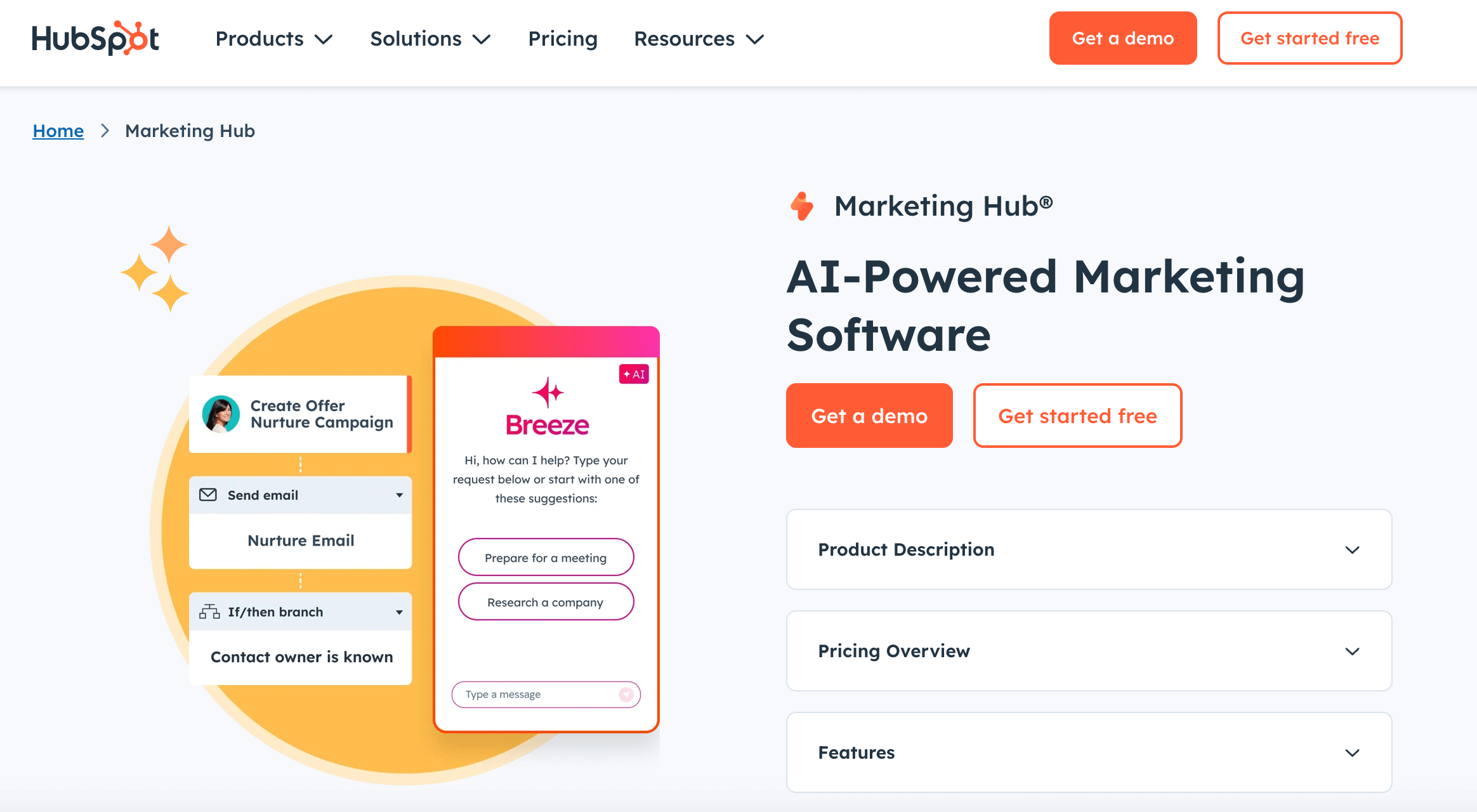Click Contact owner is known text
This screenshot has height=812, width=1477.
301,657
